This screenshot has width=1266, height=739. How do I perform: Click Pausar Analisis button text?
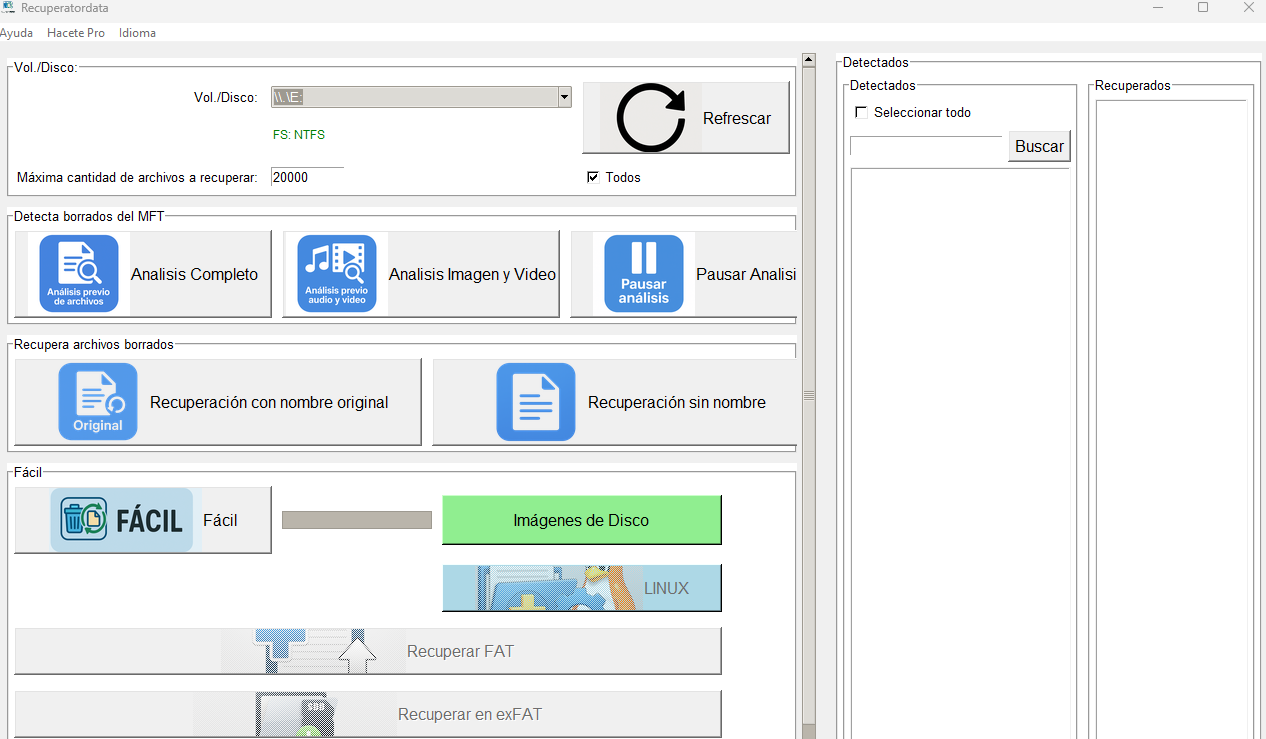coord(746,274)
